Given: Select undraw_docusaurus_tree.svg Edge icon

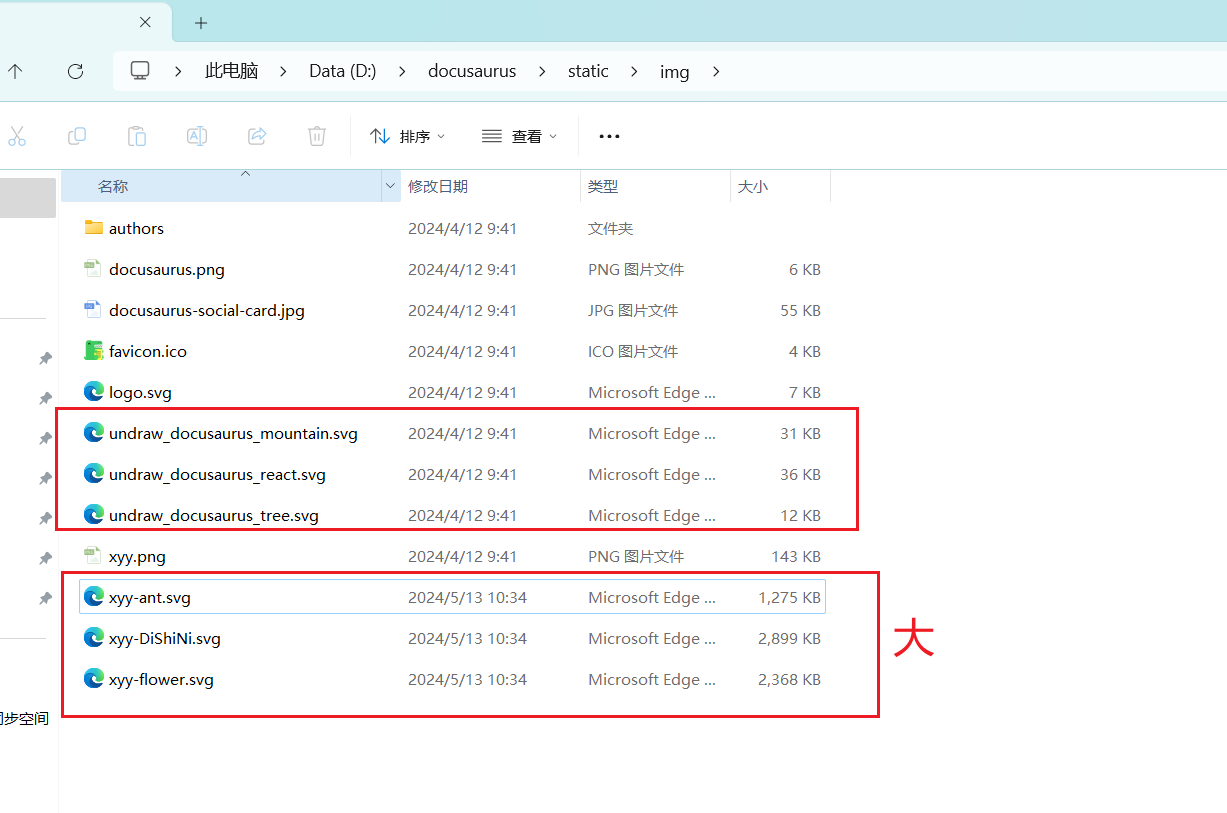Looking at the screenshot, I should 94,514.
